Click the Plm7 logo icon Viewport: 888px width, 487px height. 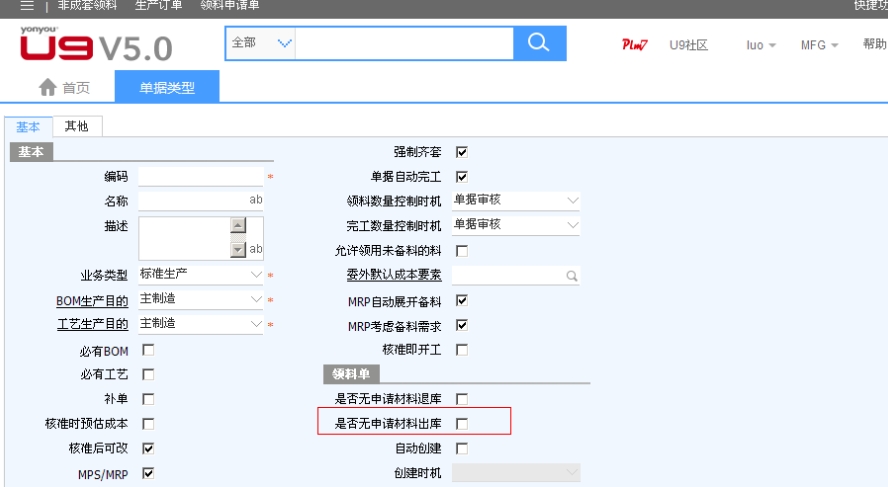(x=634, y=45)
